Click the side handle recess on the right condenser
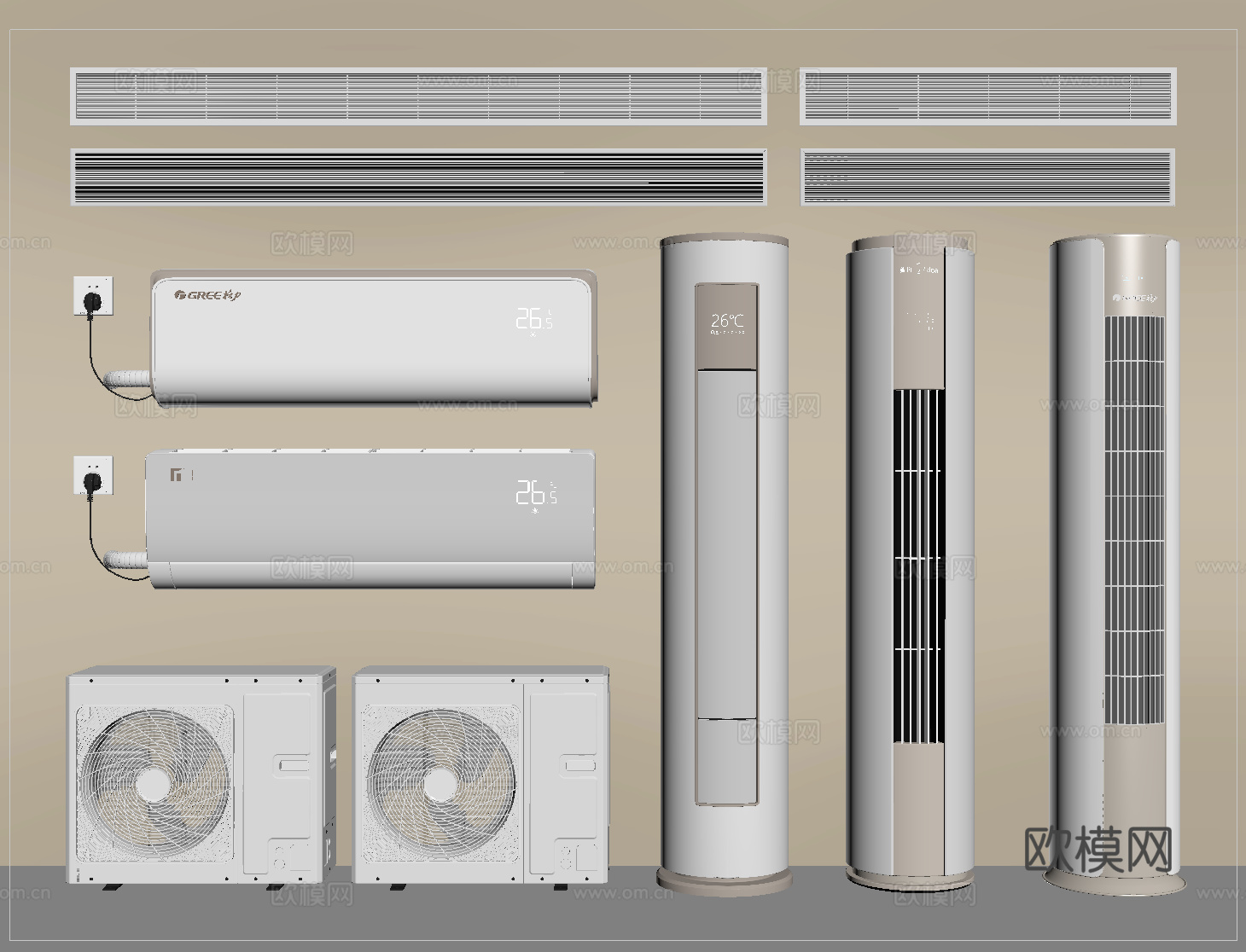 579,765
